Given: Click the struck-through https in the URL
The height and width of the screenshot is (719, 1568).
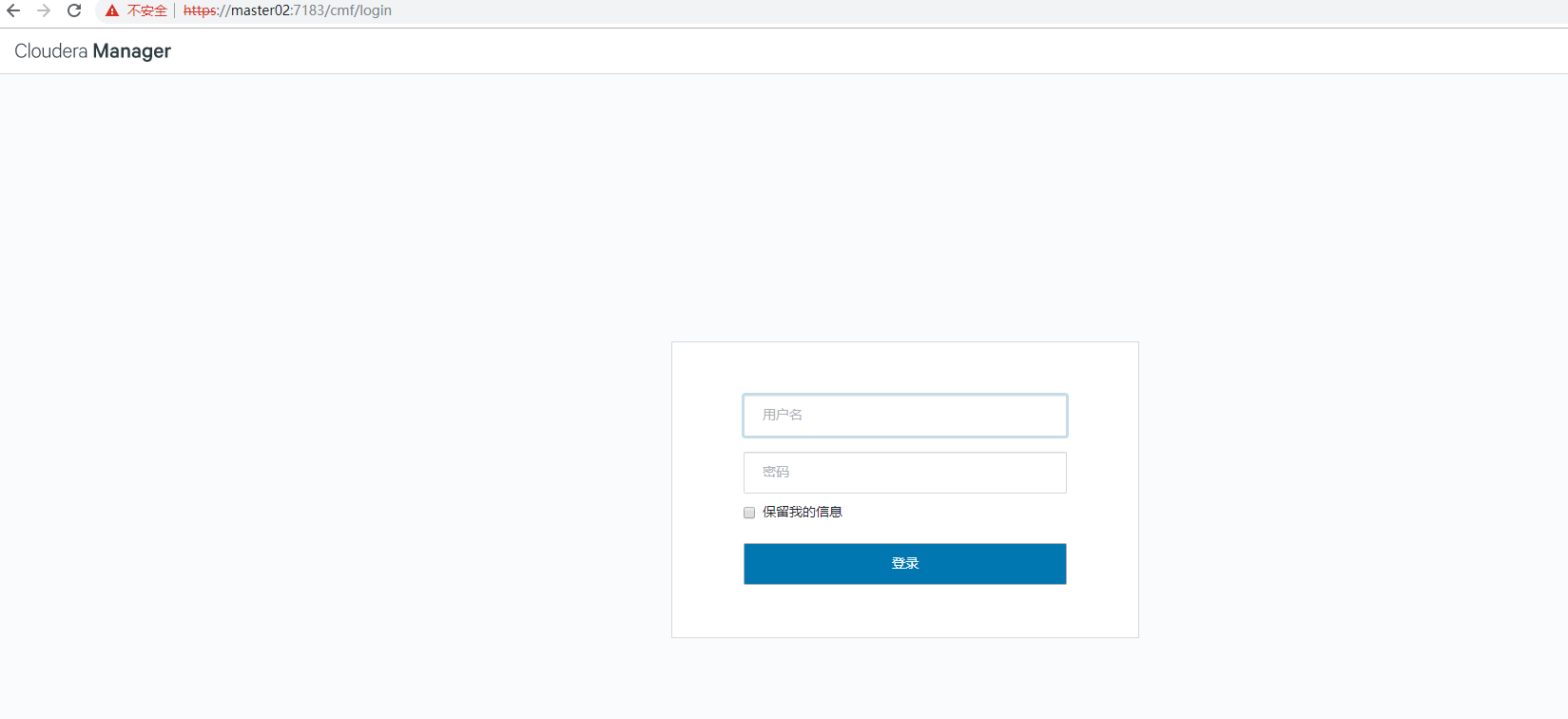Looking at the screenshot, I should pos(200,10).
